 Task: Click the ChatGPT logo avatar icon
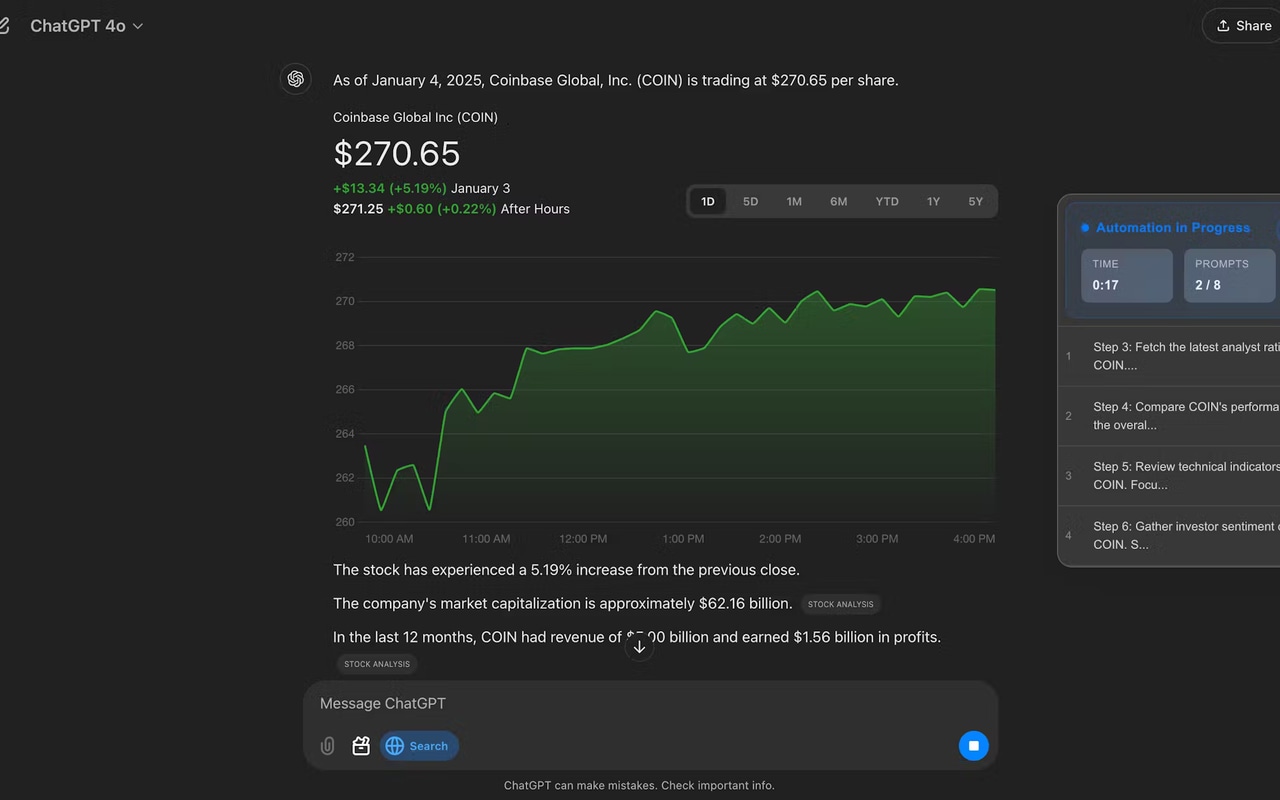(295, 79)
